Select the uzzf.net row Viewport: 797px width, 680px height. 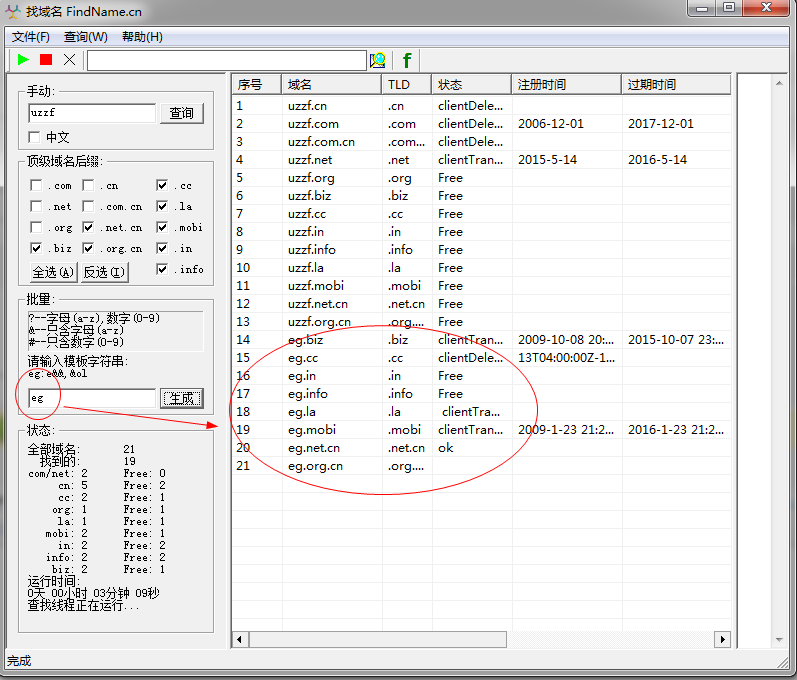pyautogui.click(x=481, y=160)
